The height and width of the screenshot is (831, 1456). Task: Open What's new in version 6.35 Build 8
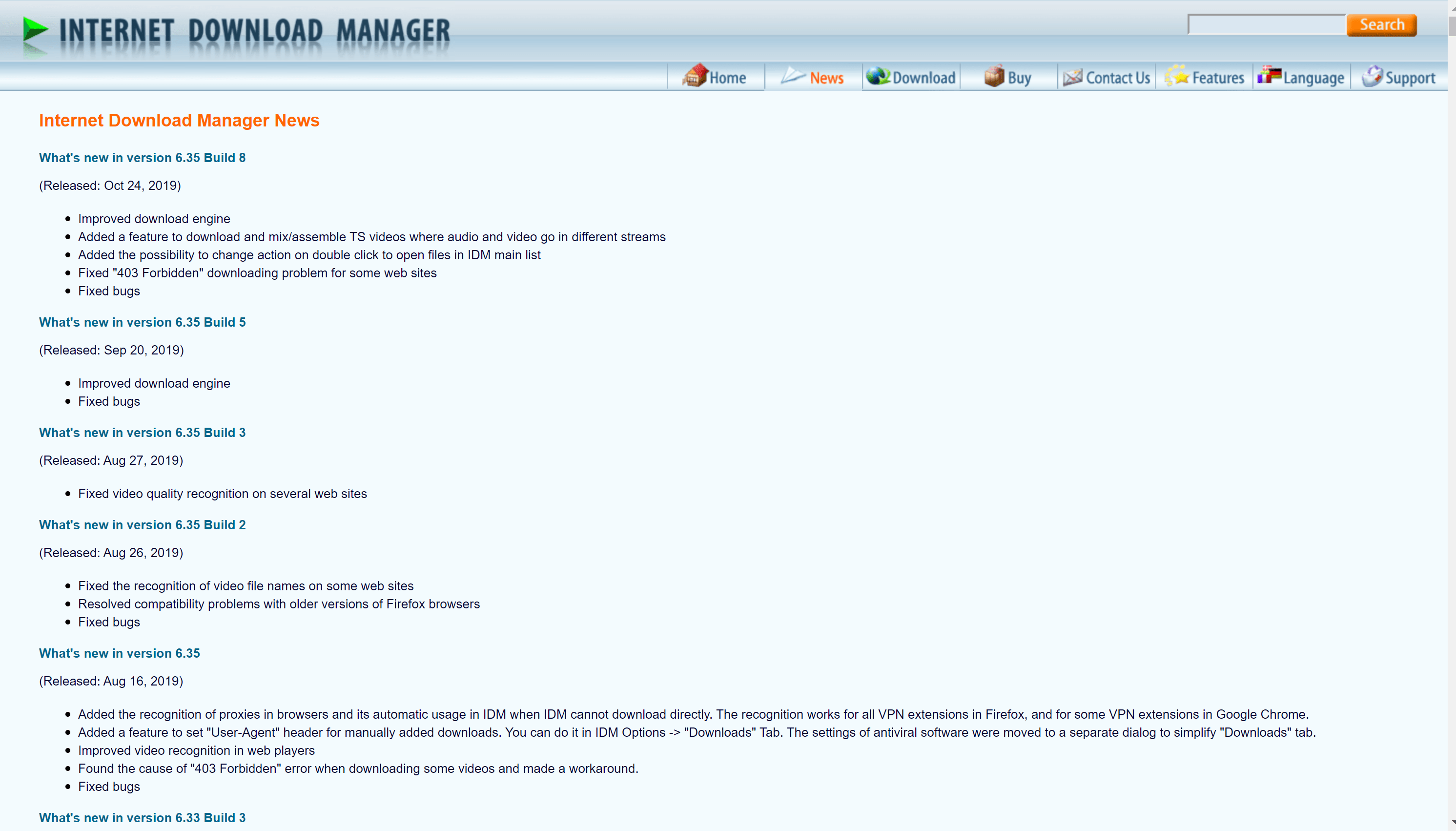(143, 158)
